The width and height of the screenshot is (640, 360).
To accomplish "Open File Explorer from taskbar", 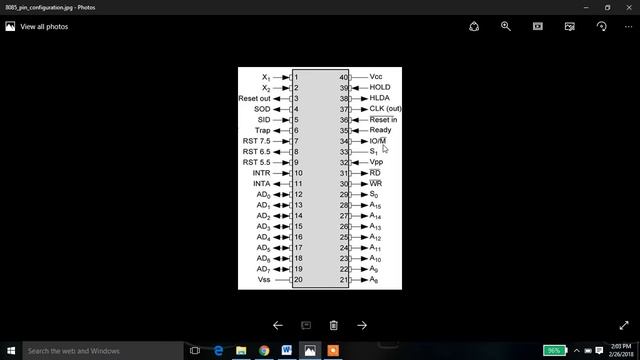I will coord(241,351).
